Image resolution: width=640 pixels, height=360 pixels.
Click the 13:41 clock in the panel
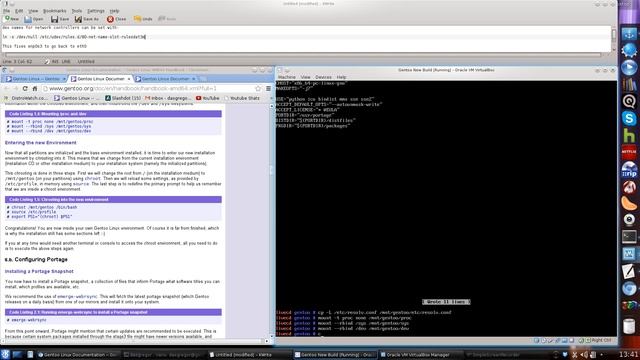[629, 354]
